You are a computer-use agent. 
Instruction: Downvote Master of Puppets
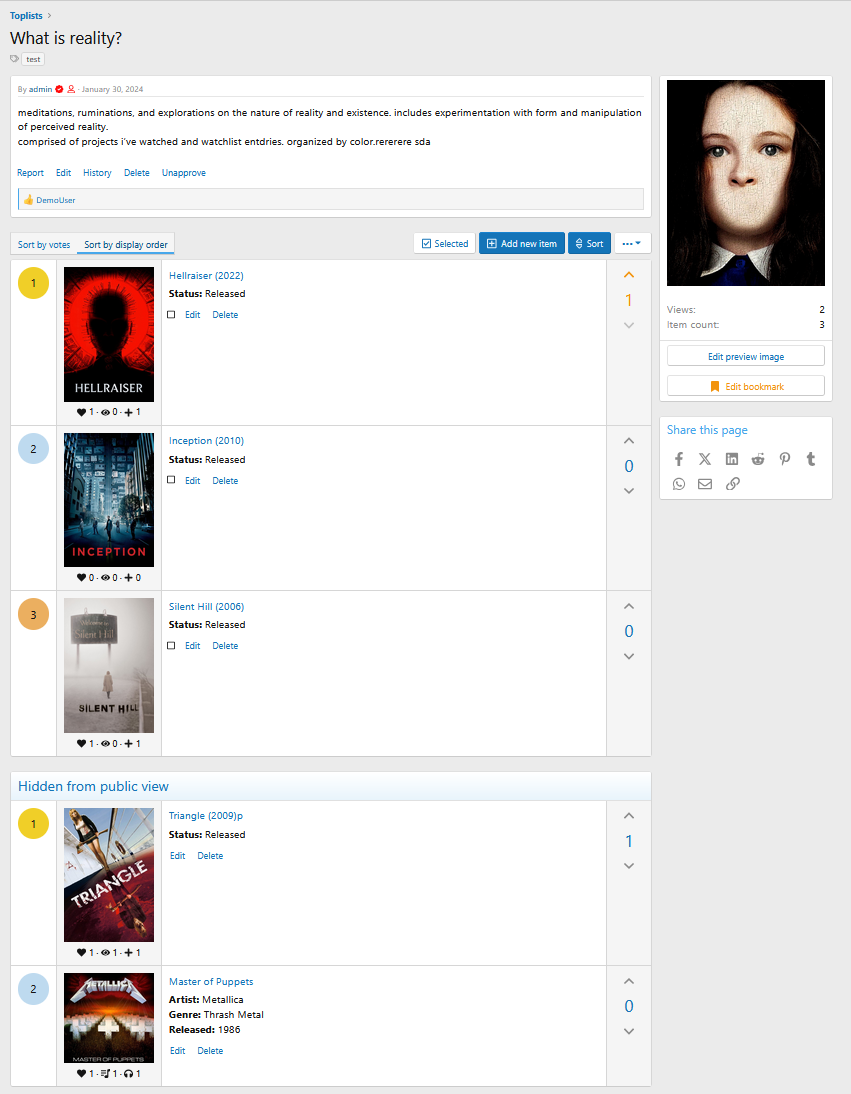pos(628,1031)
